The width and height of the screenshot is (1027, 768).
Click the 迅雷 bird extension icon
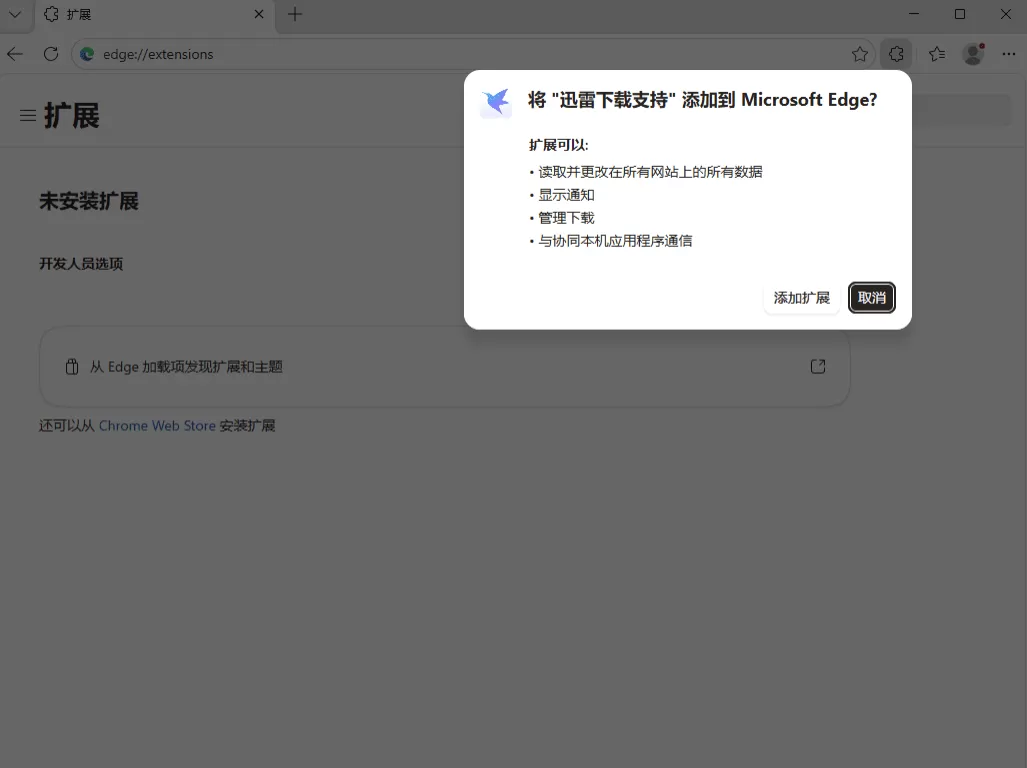pos(496,102)
